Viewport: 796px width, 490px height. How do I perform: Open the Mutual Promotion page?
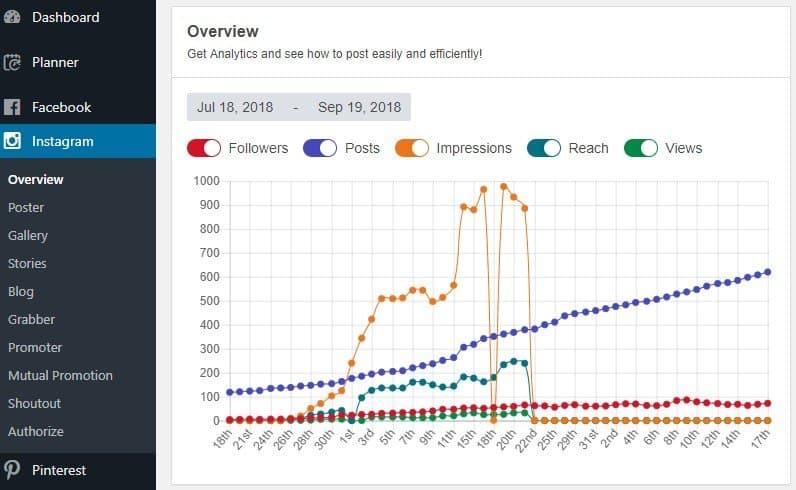tap(60, 376)
